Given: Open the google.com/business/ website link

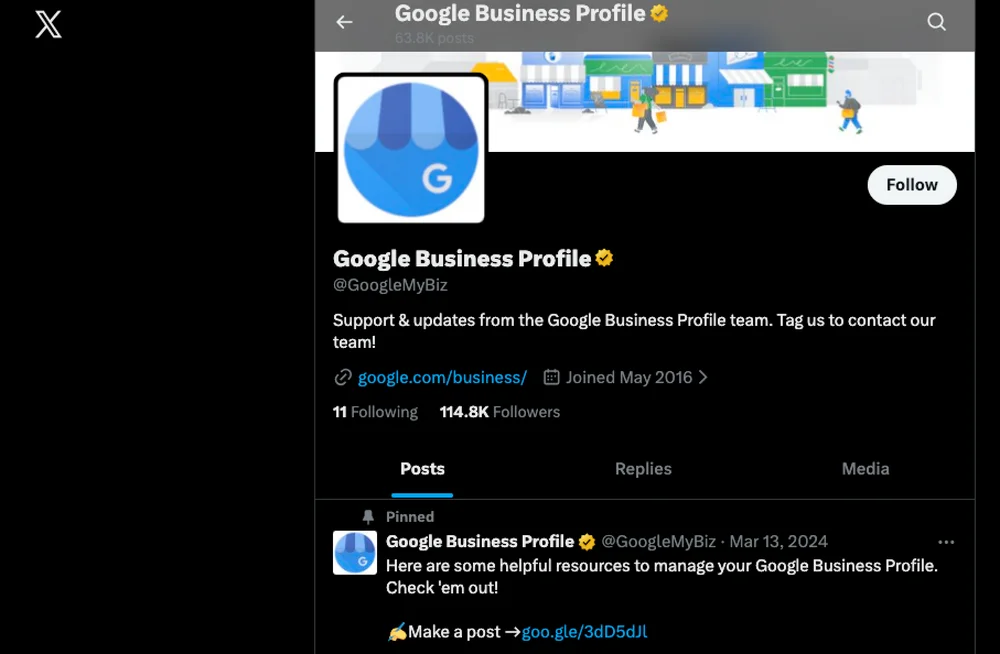Looking at the screenshot, I should click(443, 377).
